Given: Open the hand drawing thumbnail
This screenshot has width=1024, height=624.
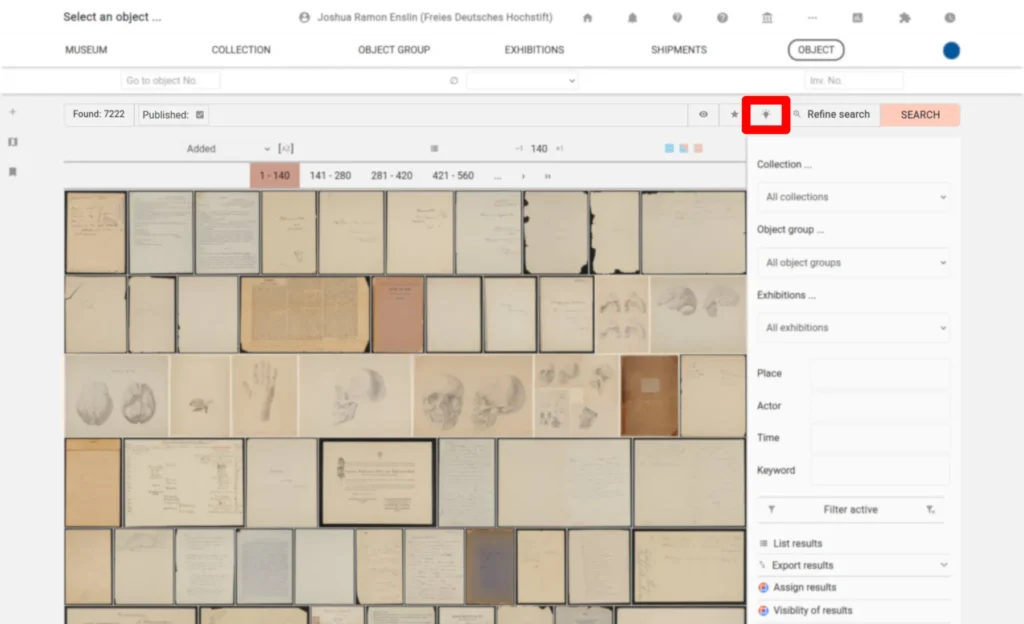Looking at the screenshot, I should click(264, 396).
